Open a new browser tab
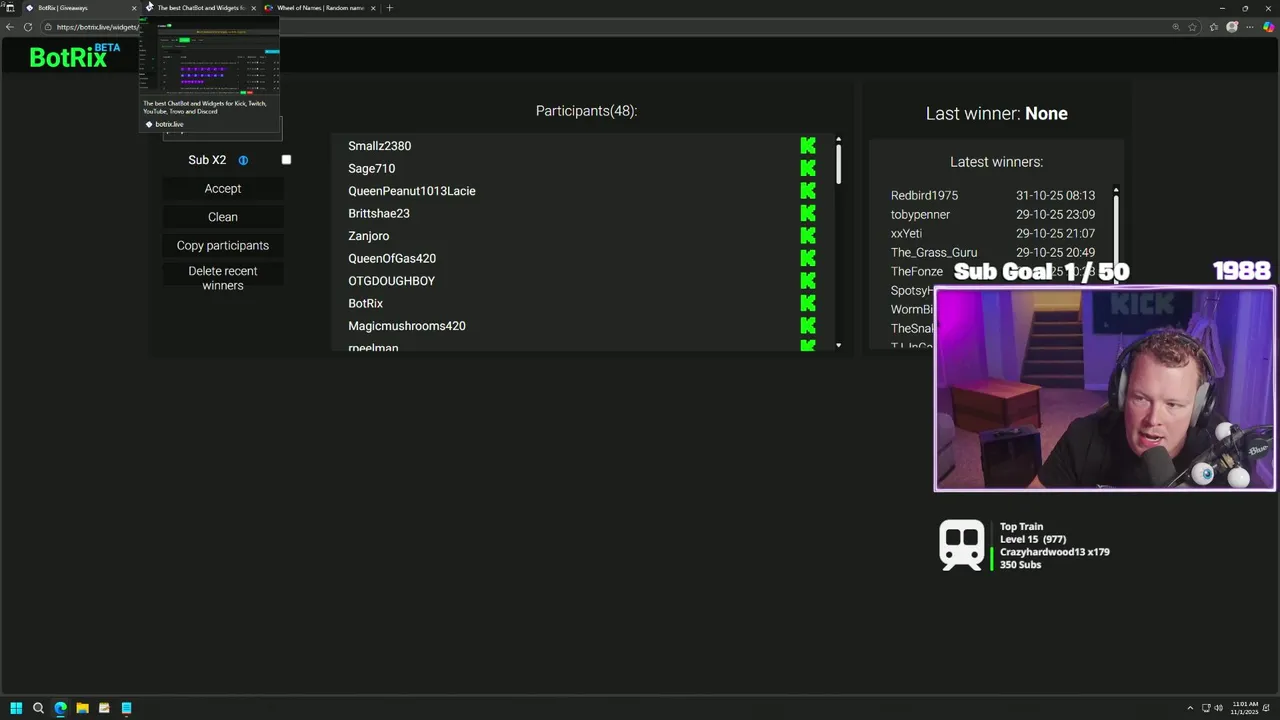Screen dimensions: 1280x720 click(390, 8)
